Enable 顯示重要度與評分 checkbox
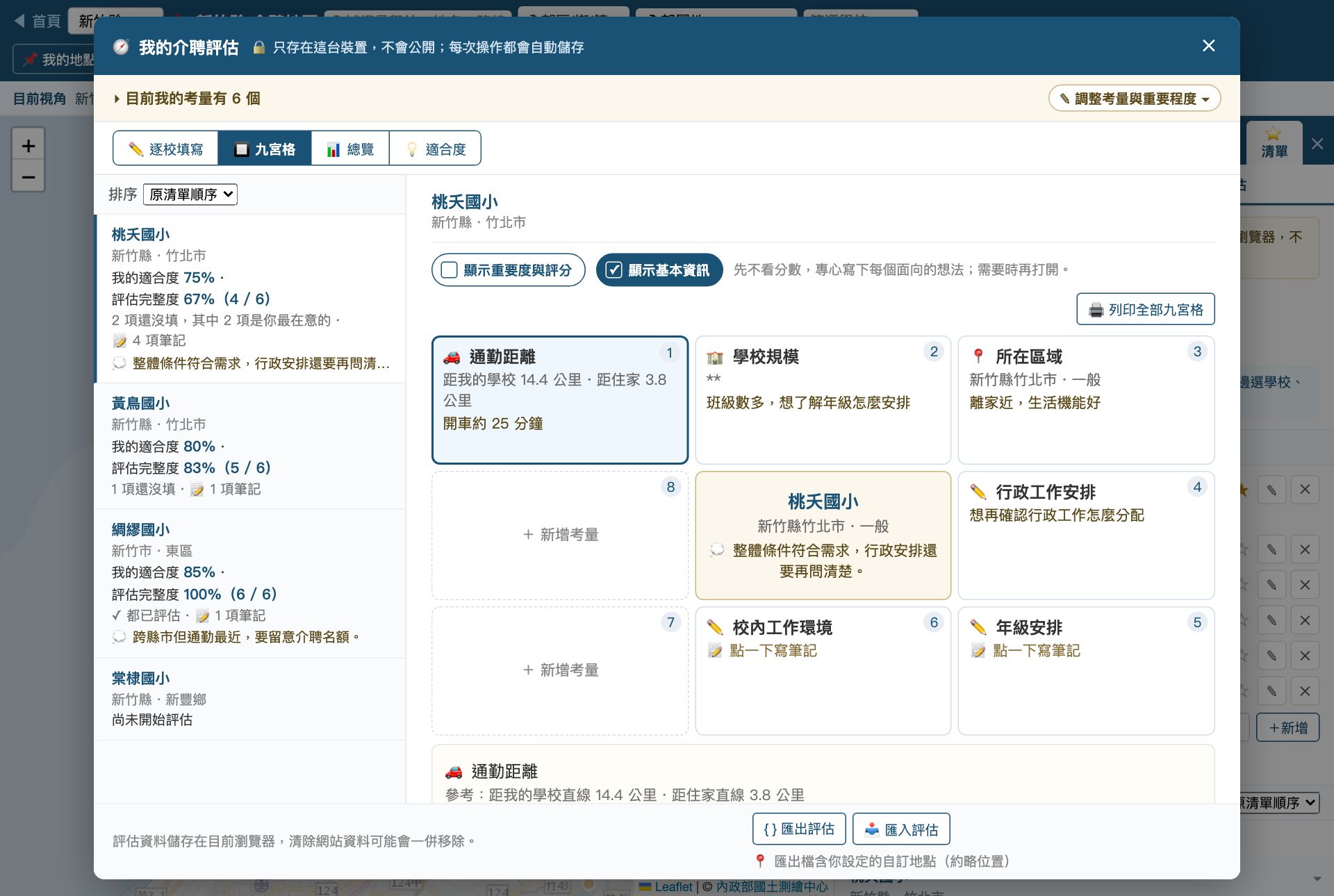 coord(450,270)
